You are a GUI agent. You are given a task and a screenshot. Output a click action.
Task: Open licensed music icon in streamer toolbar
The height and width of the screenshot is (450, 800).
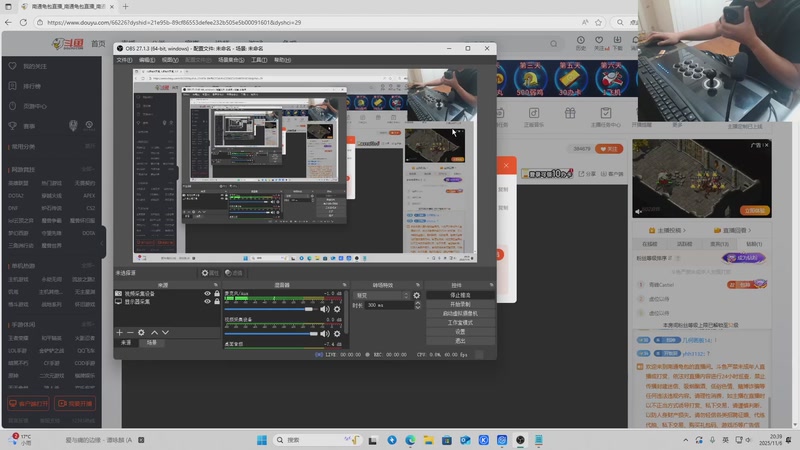(x=534, y=113)
